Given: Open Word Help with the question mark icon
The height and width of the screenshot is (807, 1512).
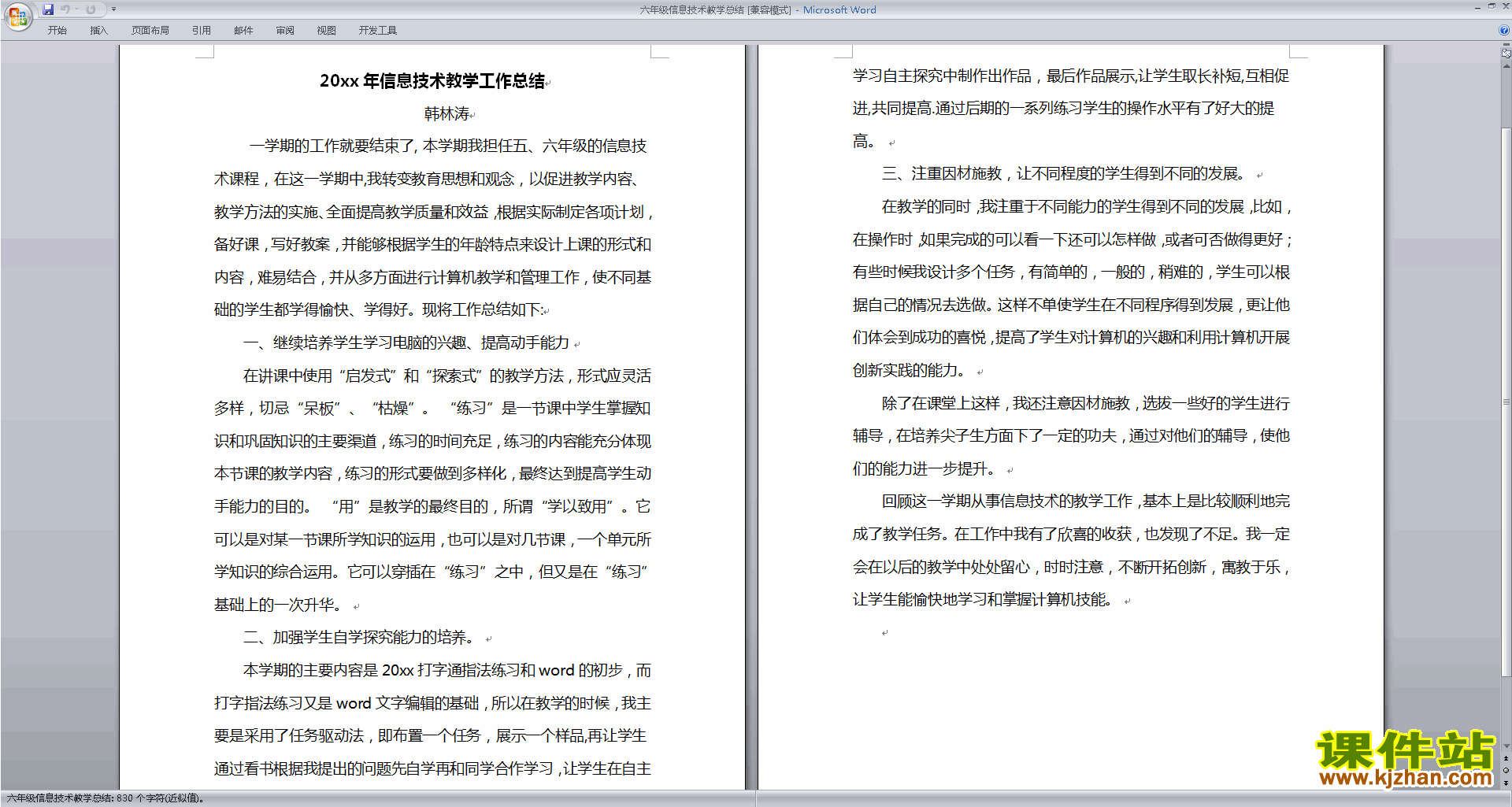Looking at the screenshot, I should (1504, 30).
